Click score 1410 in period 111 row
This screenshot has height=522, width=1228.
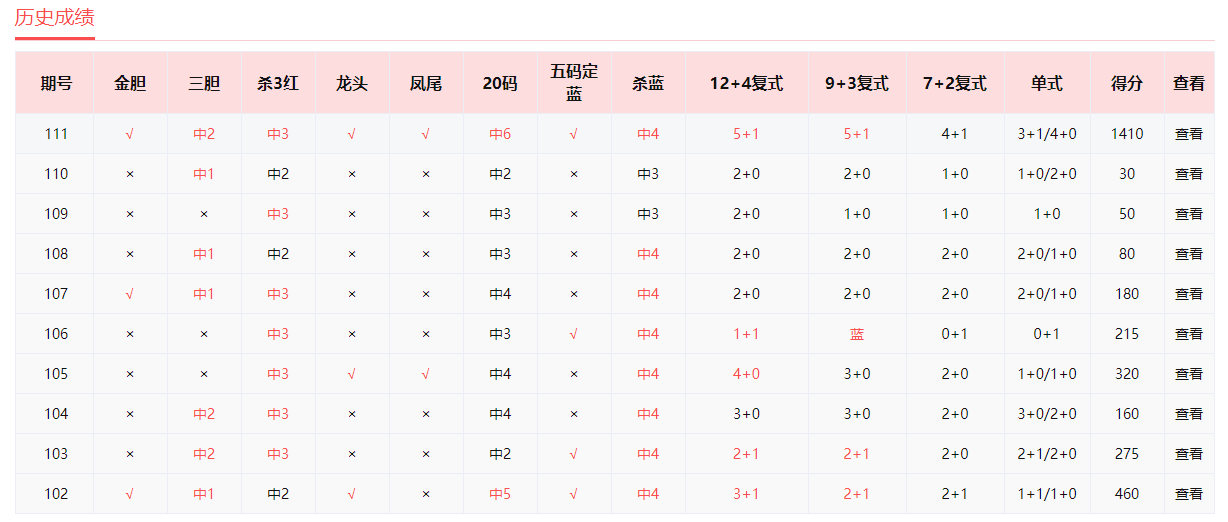[x=1127, y=134]
